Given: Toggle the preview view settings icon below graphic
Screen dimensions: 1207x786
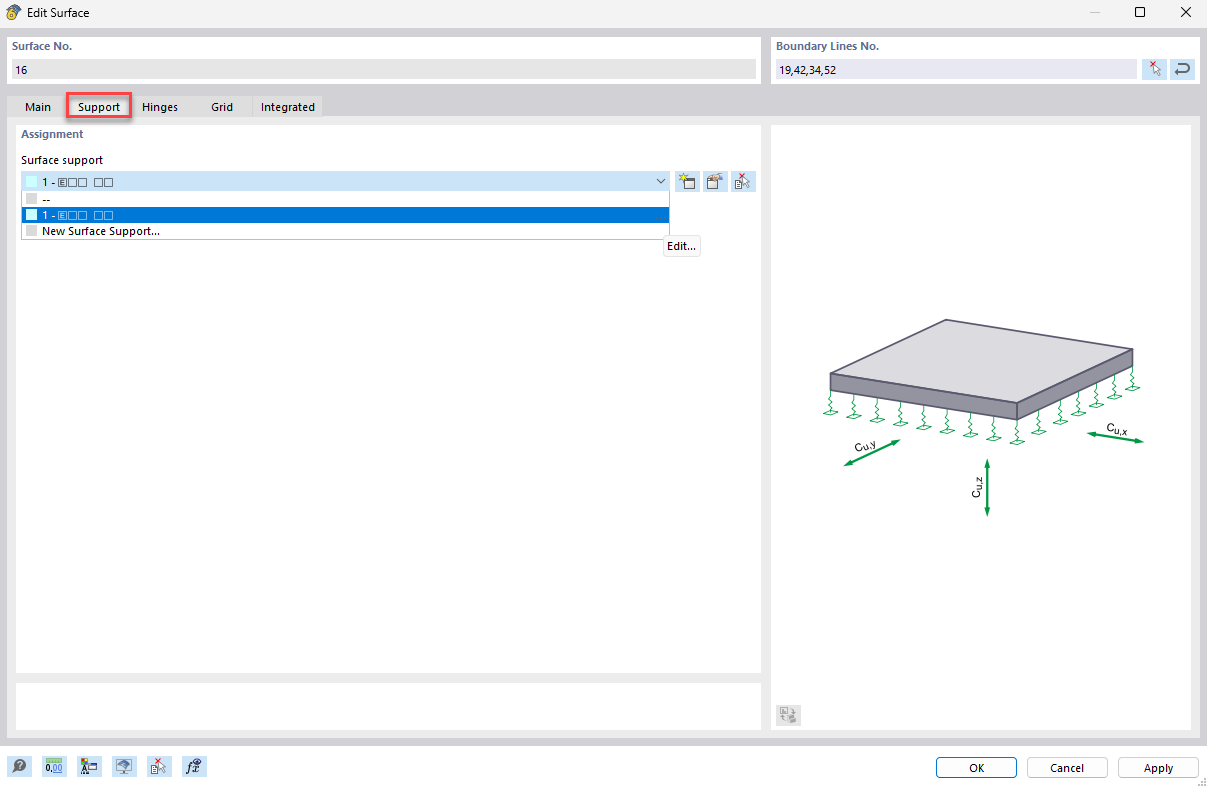Looking at the screenshot, I should point(786,715).
